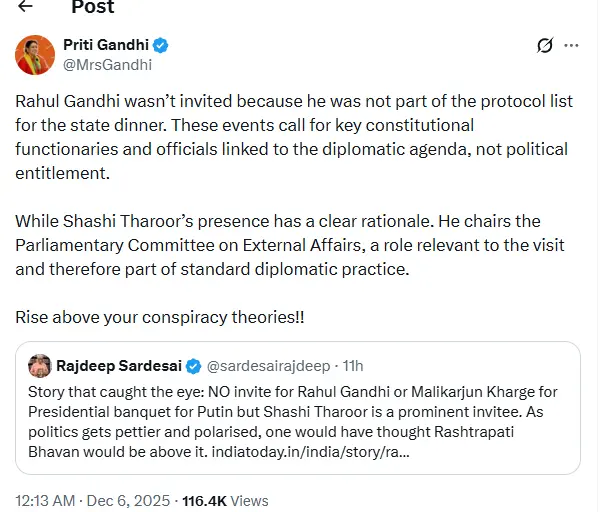
Task: Click the Post heading at the top
Action: click(92, 7)
